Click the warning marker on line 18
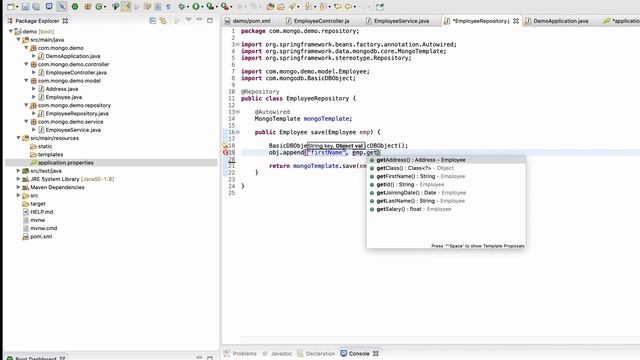Screen dimensions: 640x360 [x=225, y=145]
